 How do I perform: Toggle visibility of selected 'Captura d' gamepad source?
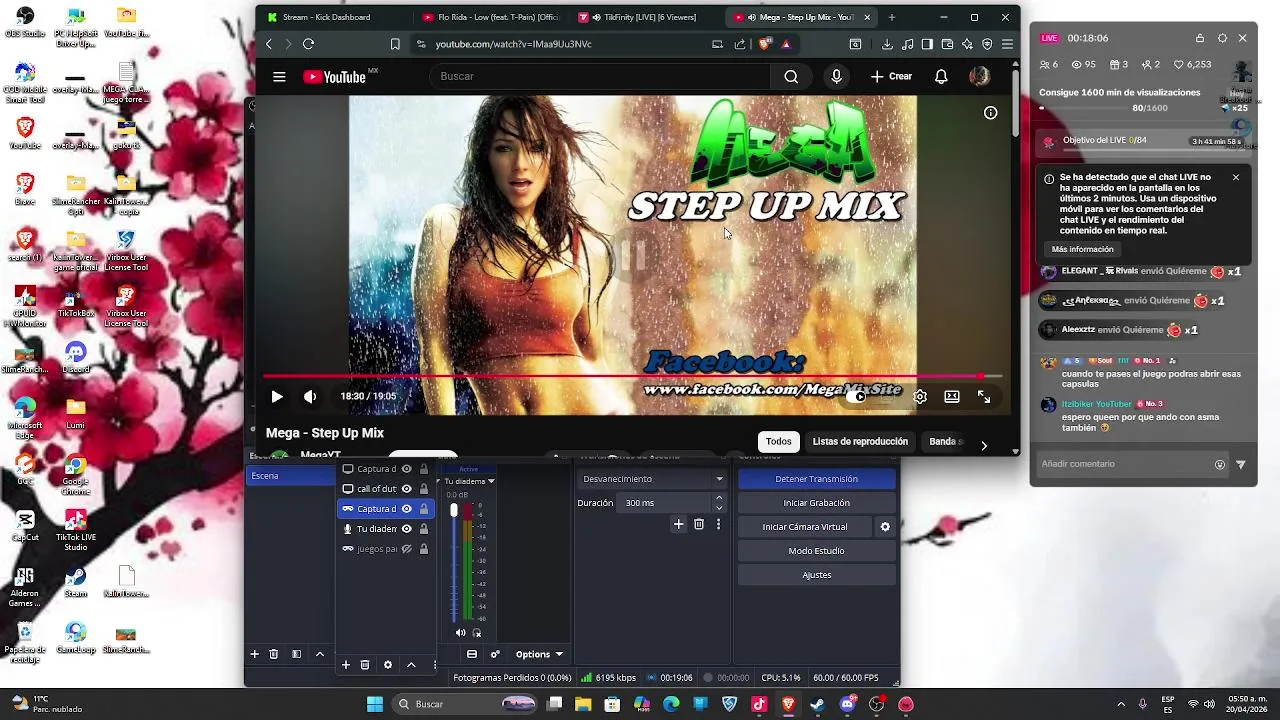pos(406,509)
